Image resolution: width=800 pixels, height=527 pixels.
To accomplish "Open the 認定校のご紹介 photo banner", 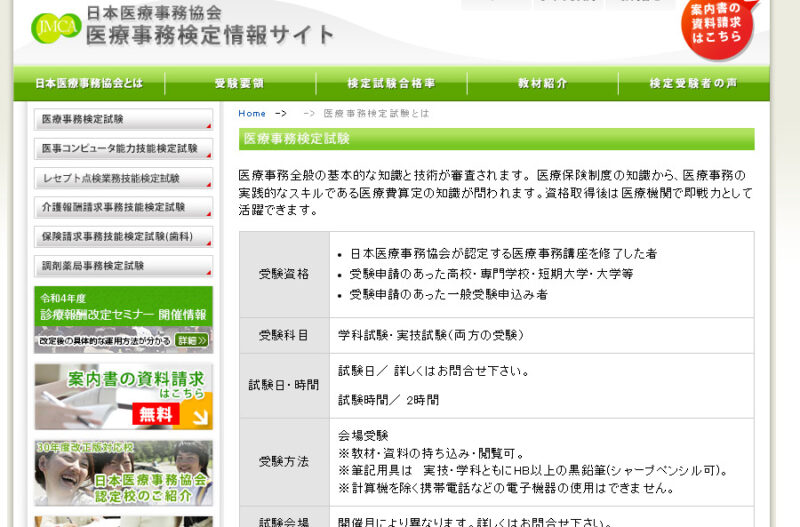I will (x=123, y=473).
